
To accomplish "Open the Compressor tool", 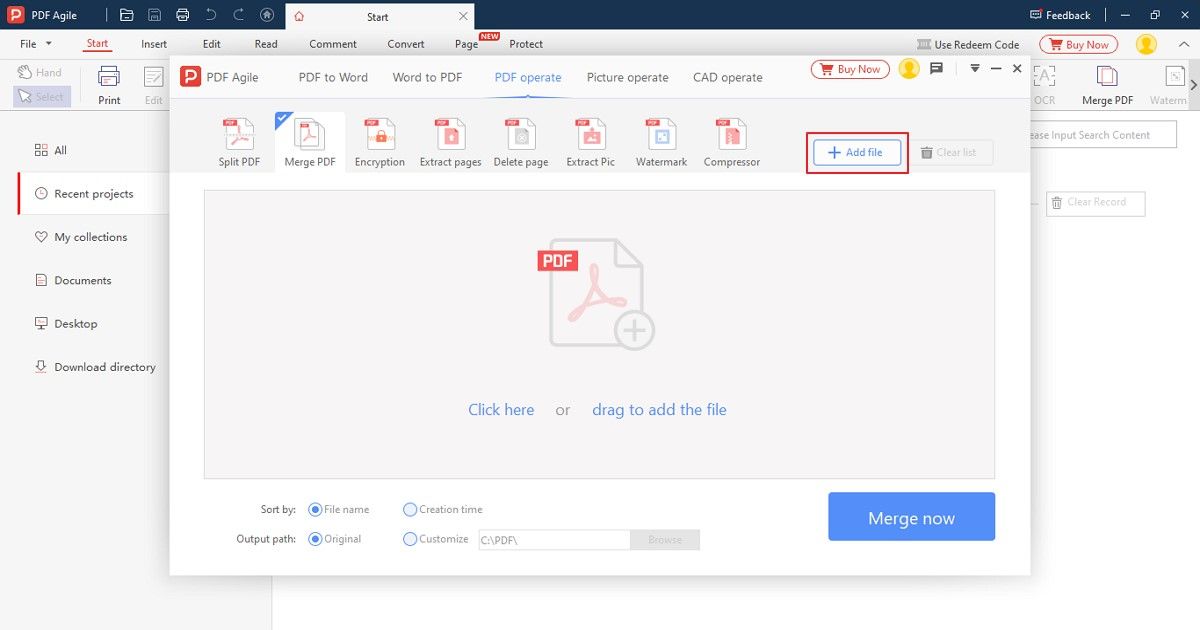I will coord(732,142).
